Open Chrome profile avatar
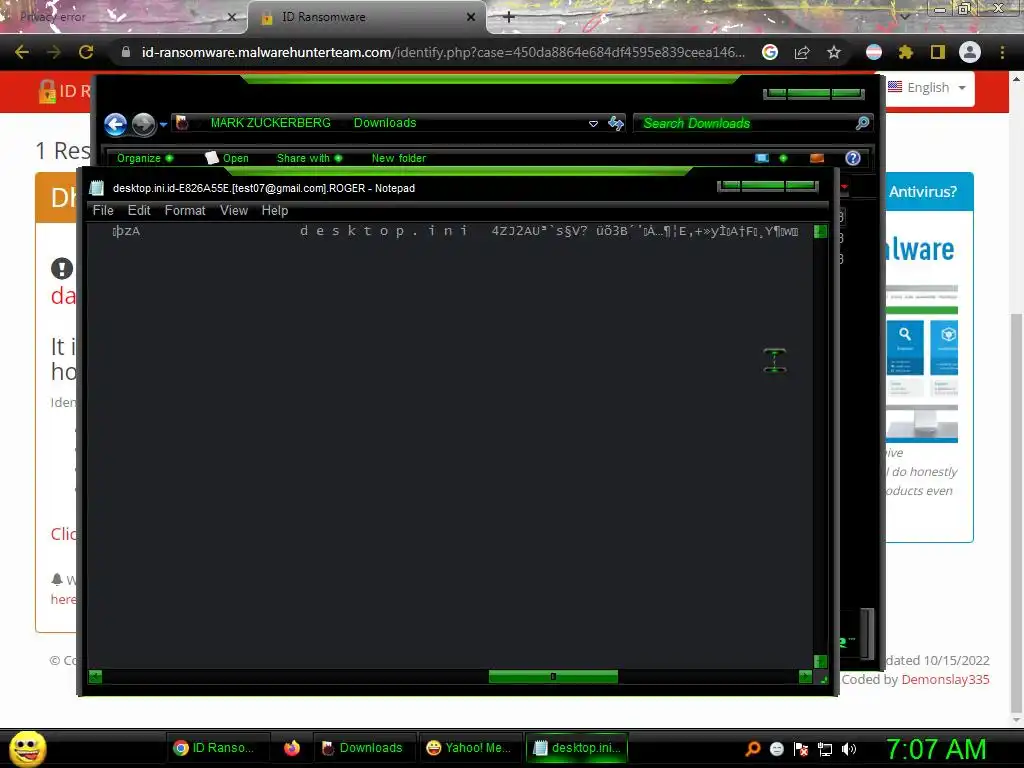The image size is (1024, 768). [x=970, y=52]
